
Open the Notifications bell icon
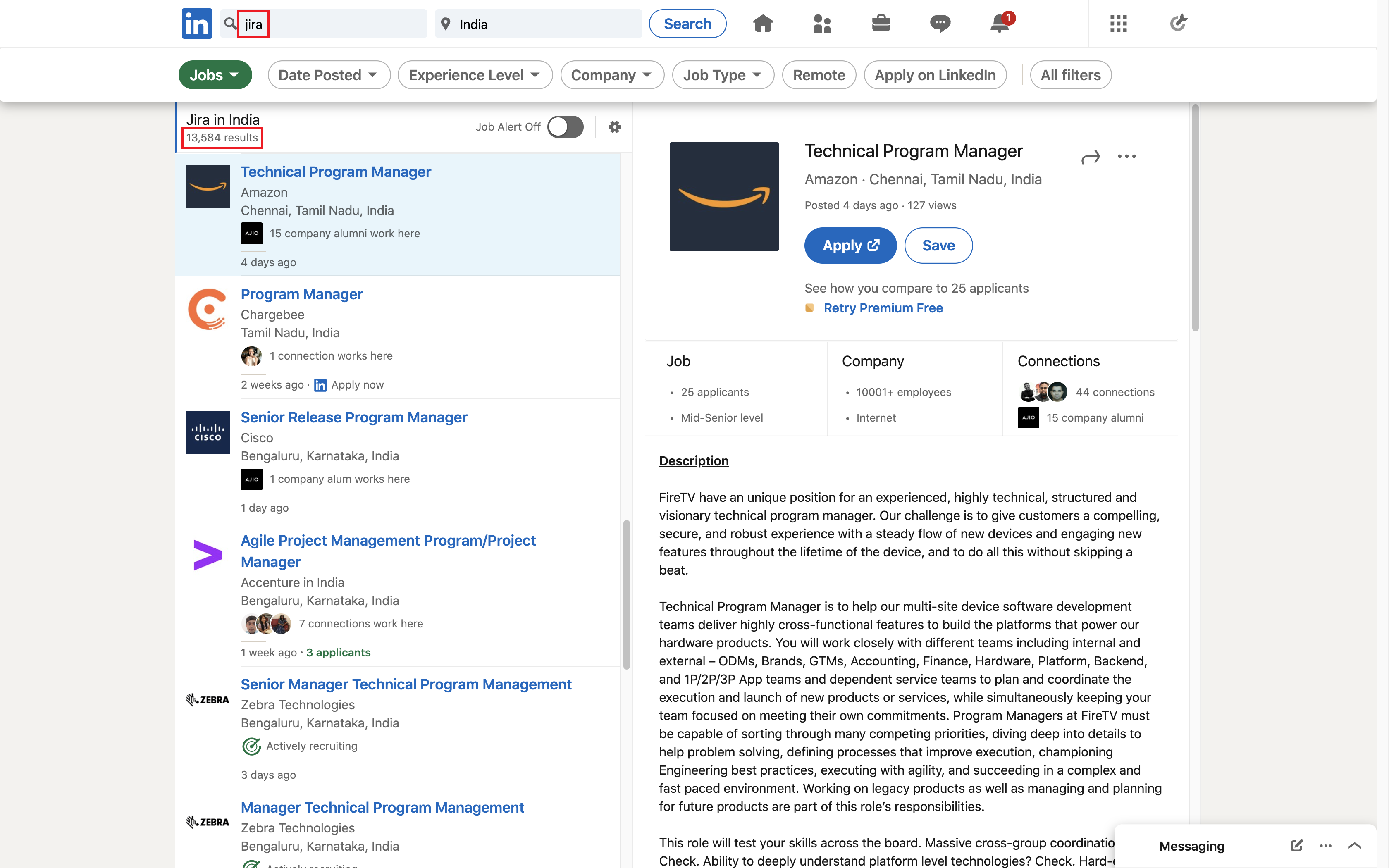[1000, 24]
